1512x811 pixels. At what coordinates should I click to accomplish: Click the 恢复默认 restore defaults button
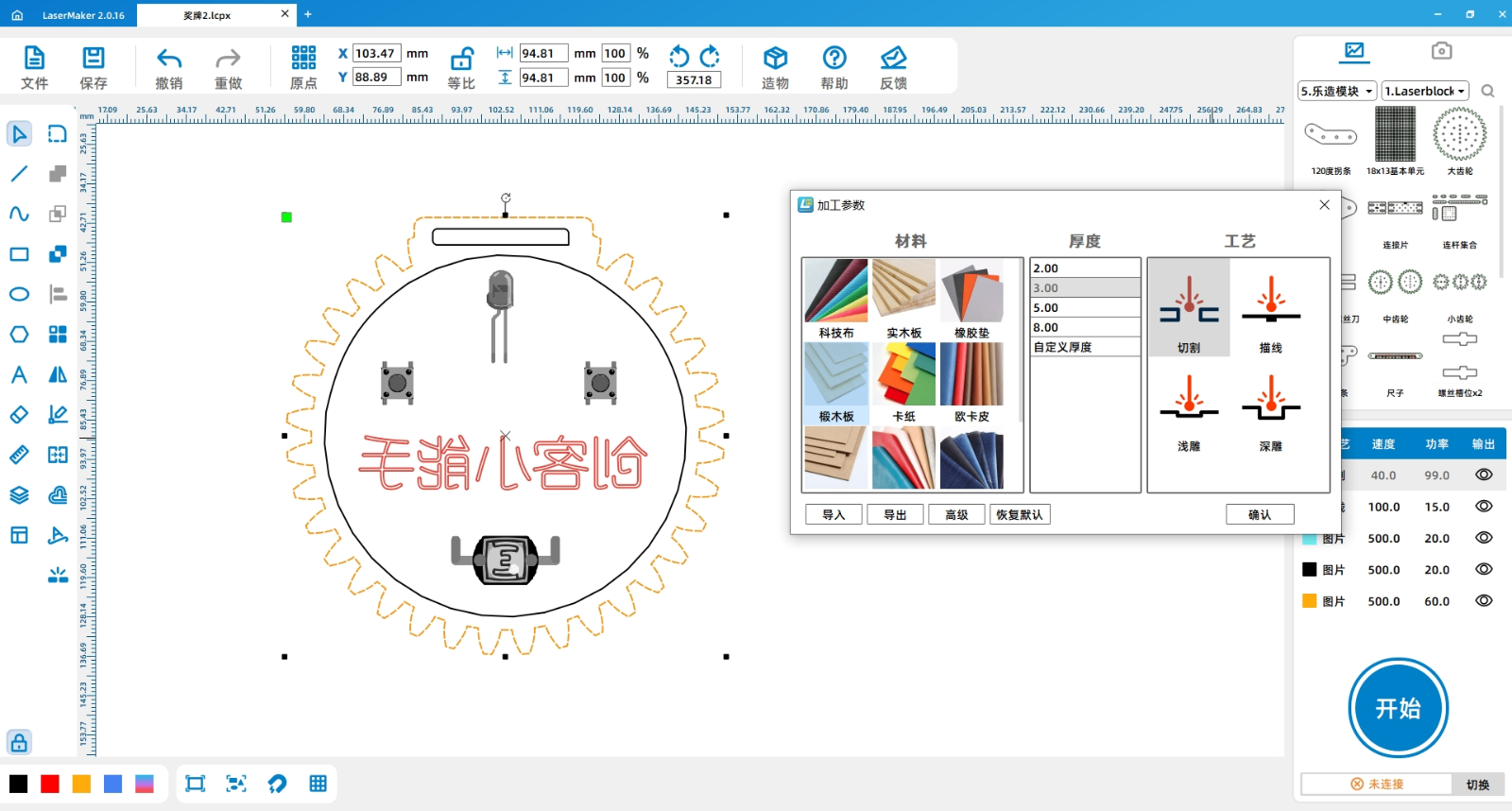1019,514
